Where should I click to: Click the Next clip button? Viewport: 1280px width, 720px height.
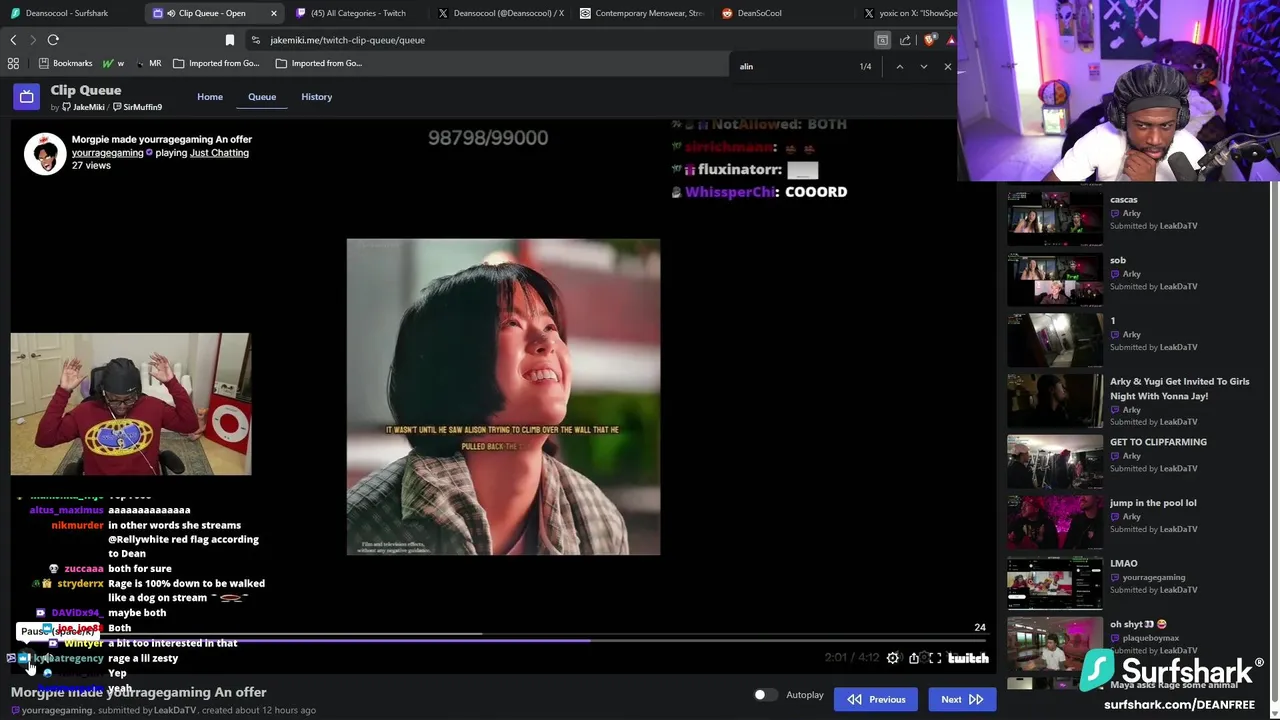[962, 699]
